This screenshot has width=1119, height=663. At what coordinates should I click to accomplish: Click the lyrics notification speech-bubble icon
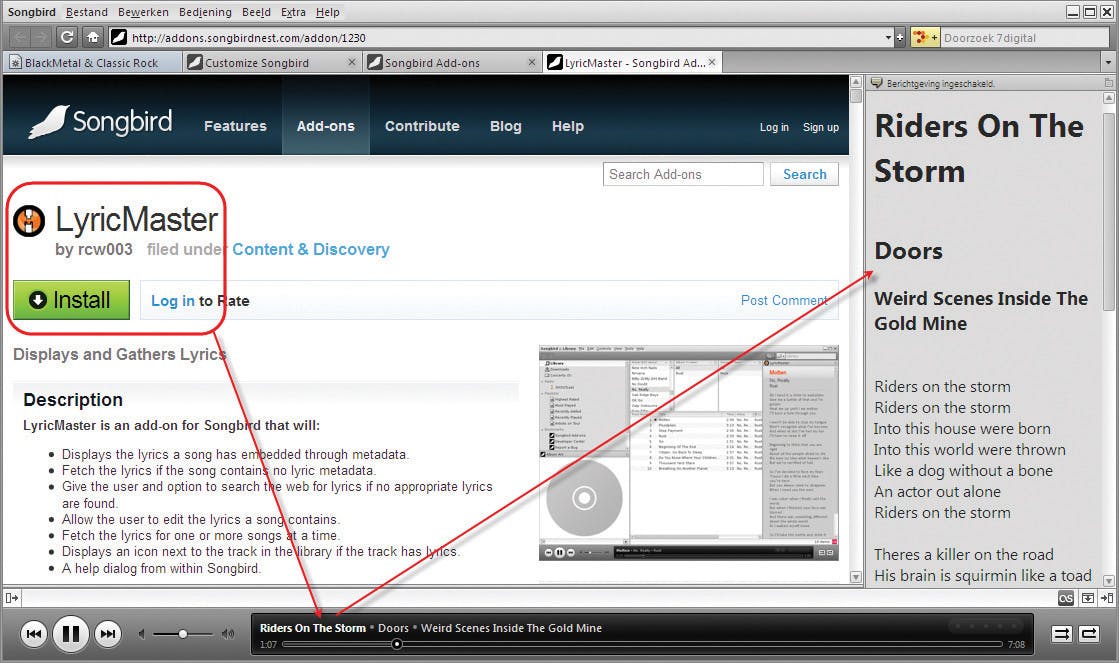(876, 83)
